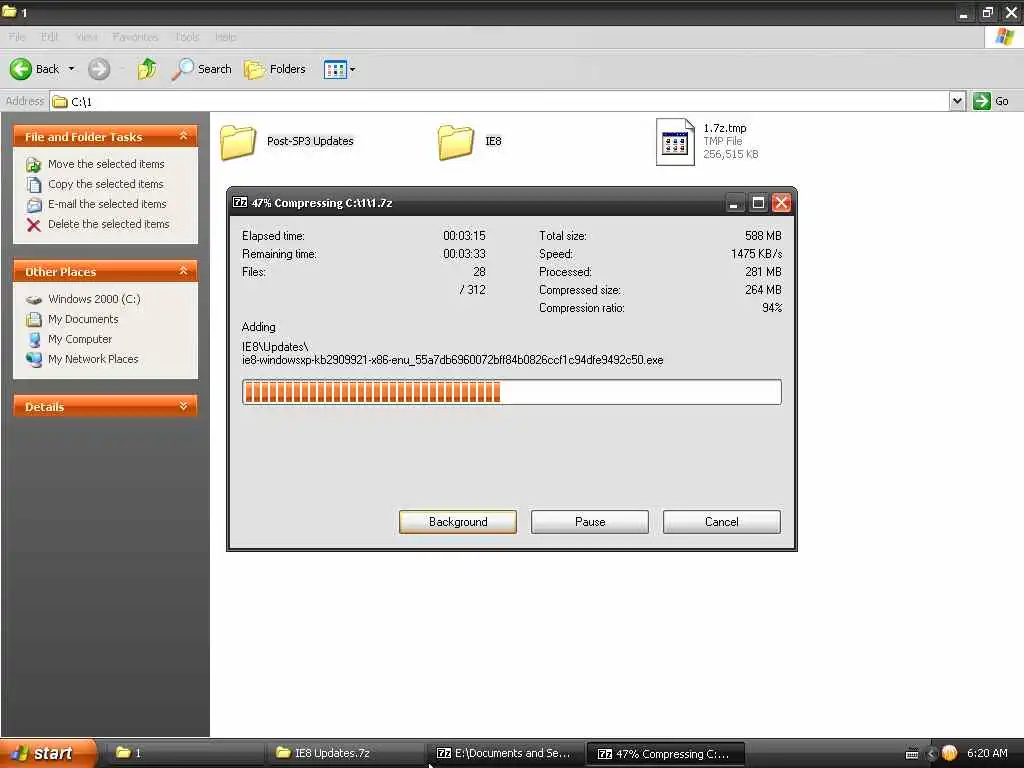Click the Copy items icon
Image resolution: width=1024 pixels, height=768 pixels.
coord(34,185)
